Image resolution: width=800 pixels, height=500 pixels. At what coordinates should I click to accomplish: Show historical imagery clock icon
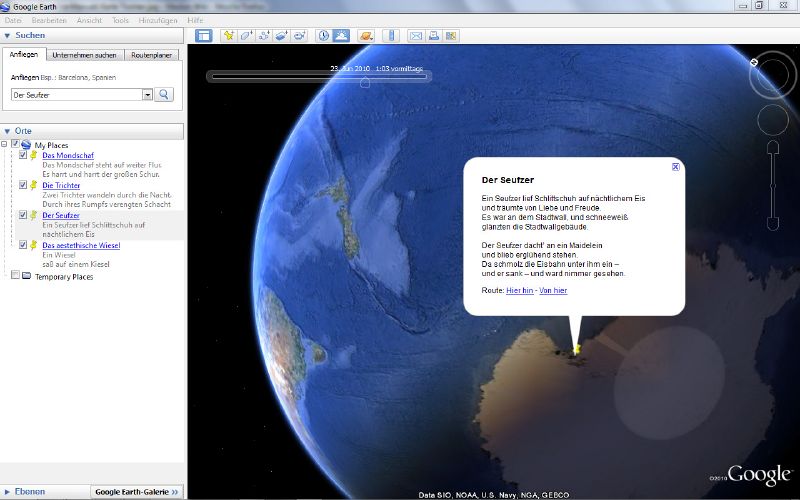click(323, 36)
